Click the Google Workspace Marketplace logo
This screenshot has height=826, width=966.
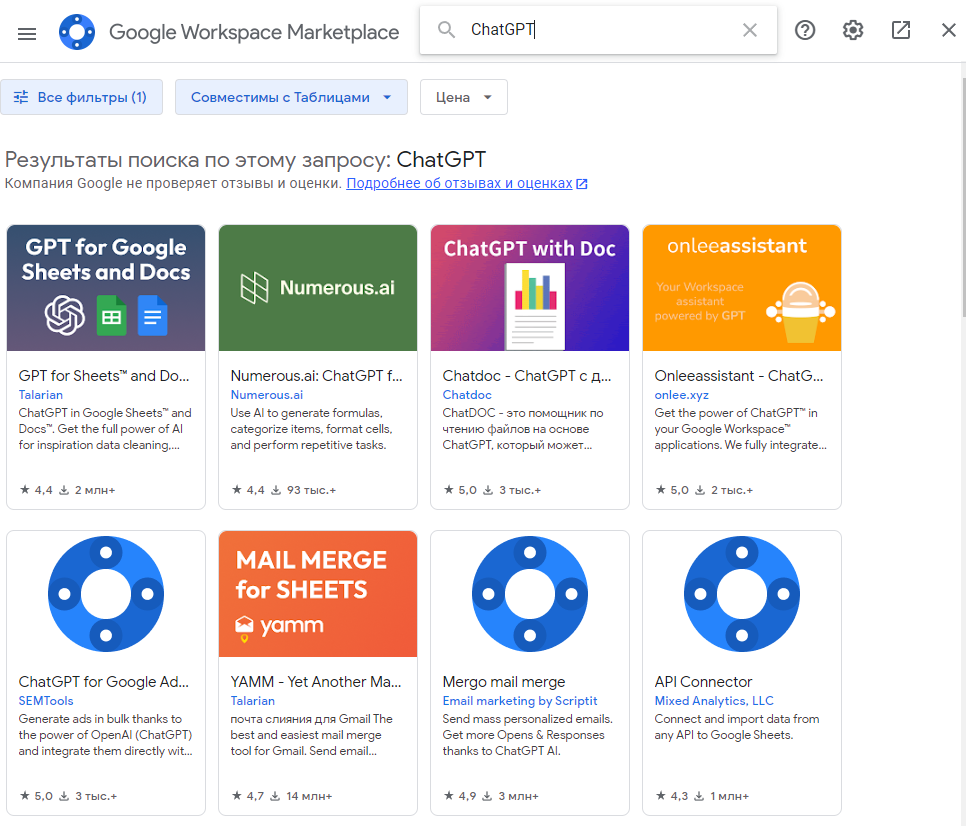point(77,32)
